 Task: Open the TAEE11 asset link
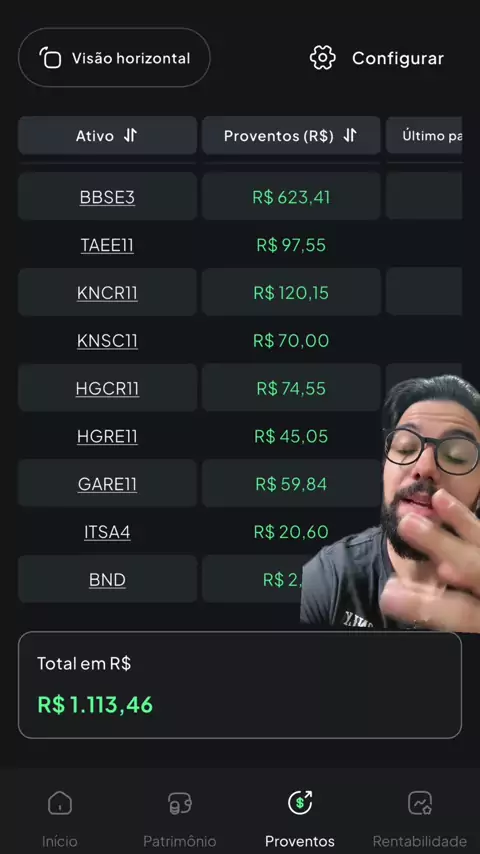107,245
